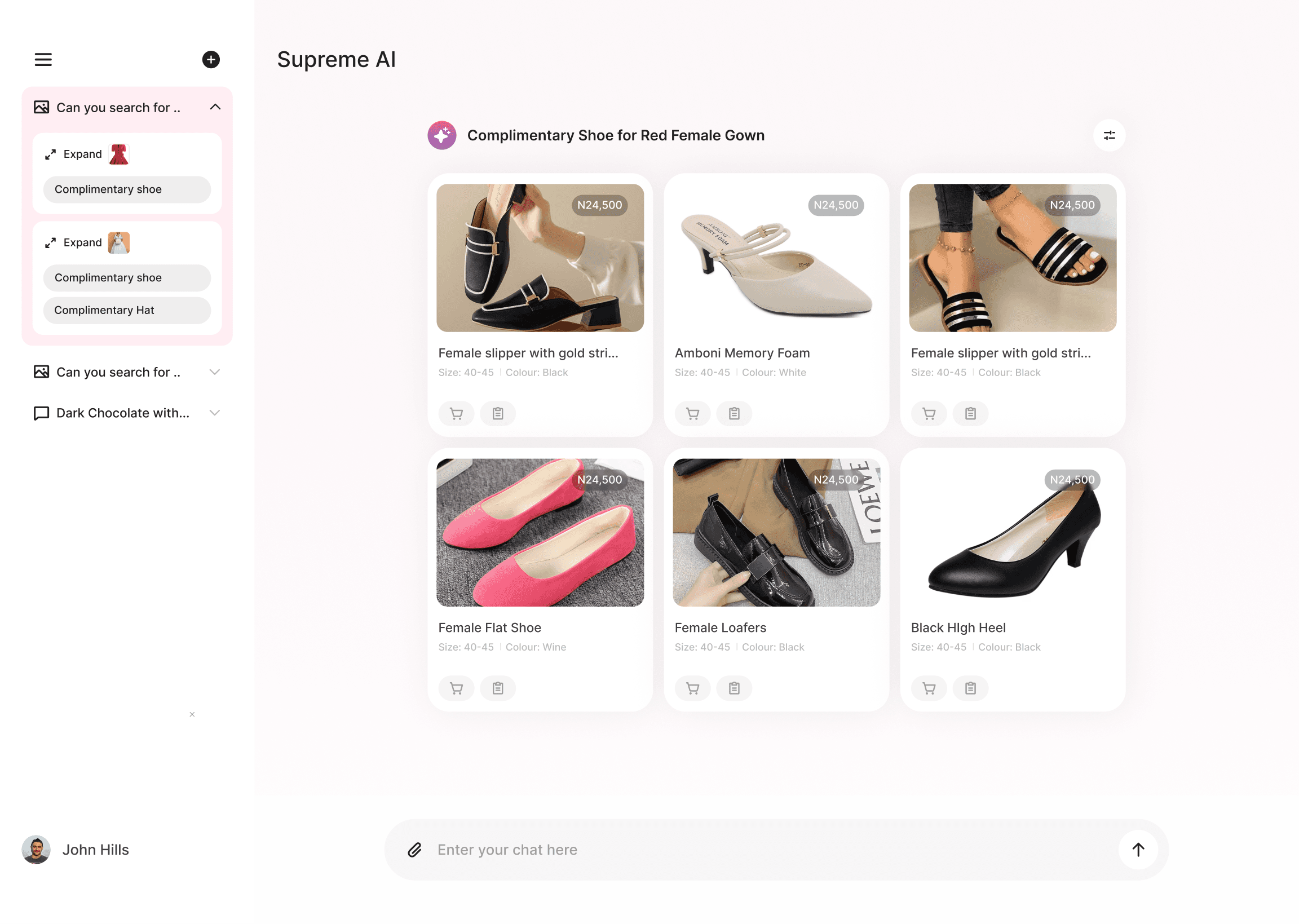Expand the red gown image item
Viewport: 1299px width, 924px height.
(x=74, y=154)
